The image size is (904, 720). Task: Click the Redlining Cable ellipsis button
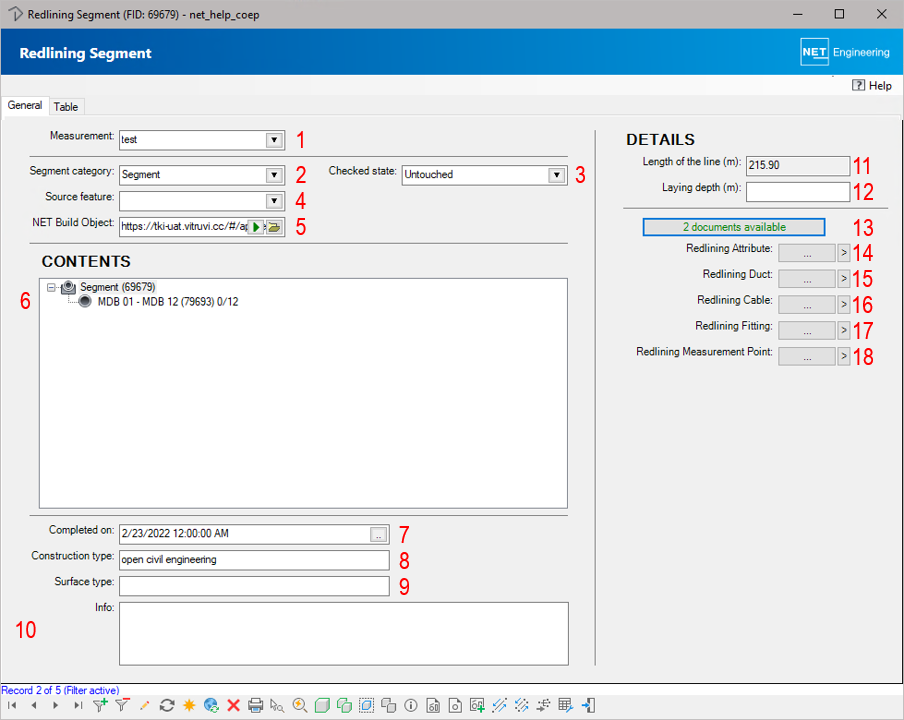806,304
